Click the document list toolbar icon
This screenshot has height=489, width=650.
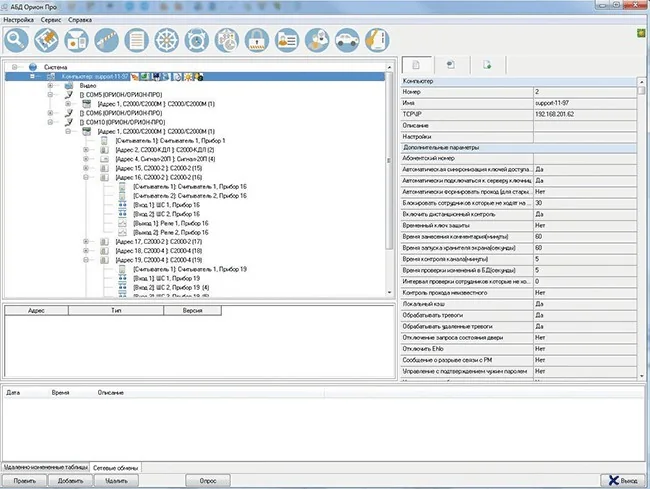[x=136, y=40]
